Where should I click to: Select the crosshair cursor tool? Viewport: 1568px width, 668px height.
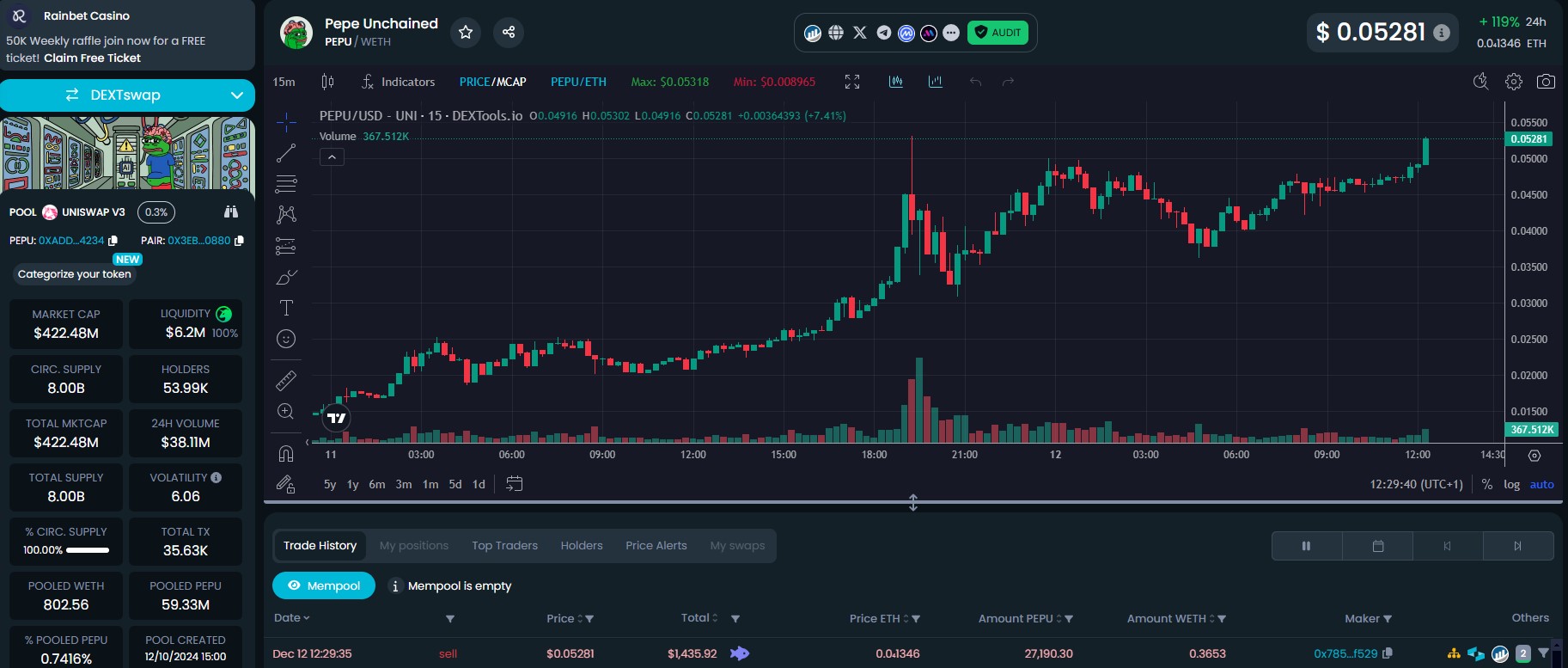[286, 122]
